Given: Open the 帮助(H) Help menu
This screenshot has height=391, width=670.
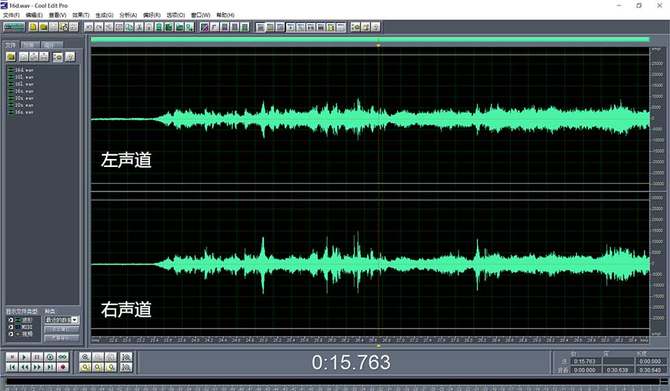Looking at the screenshot, I should 225,15.
